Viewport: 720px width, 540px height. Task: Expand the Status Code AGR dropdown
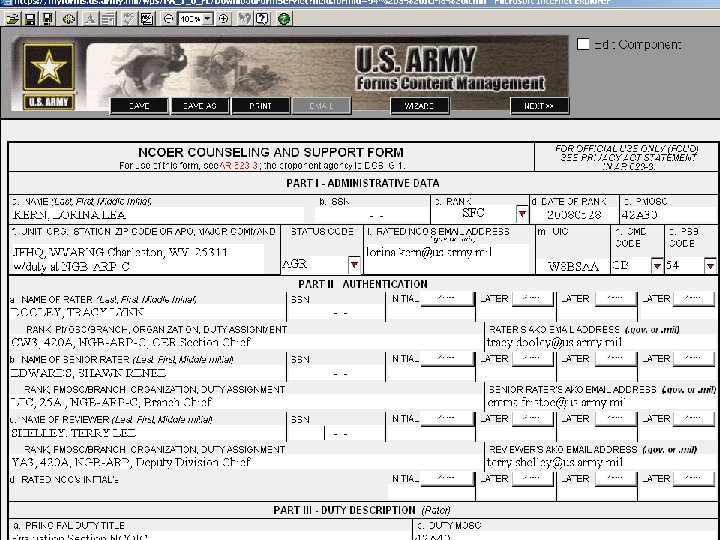point(354,264)
